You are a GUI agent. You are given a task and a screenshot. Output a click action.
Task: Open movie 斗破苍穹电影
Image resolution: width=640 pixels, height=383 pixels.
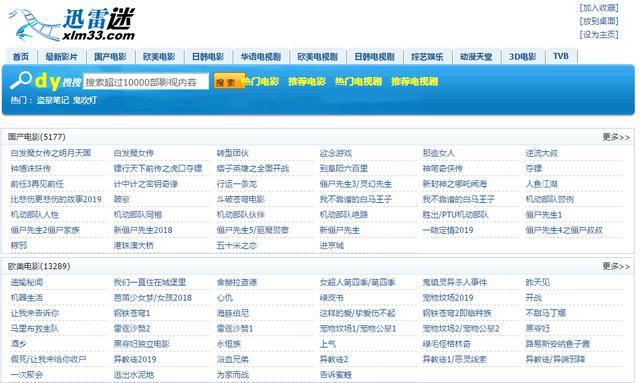[241, 199]
